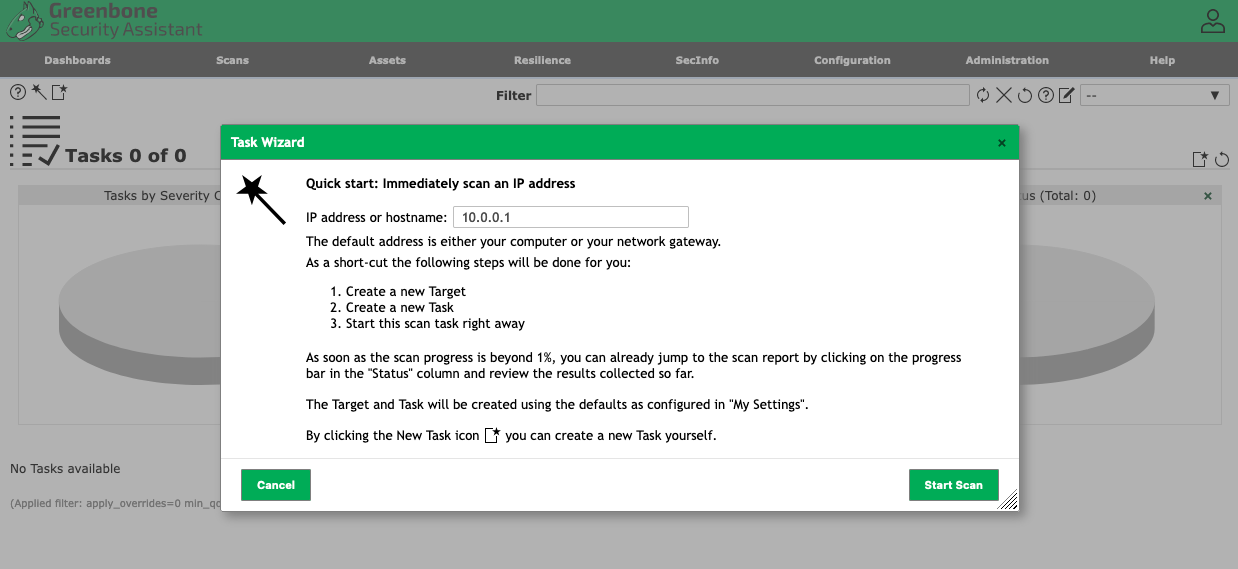The height and width of the screenshot is (569, 1238).
Task: Click 'Create a new Task' step
Action: point(400,308)
